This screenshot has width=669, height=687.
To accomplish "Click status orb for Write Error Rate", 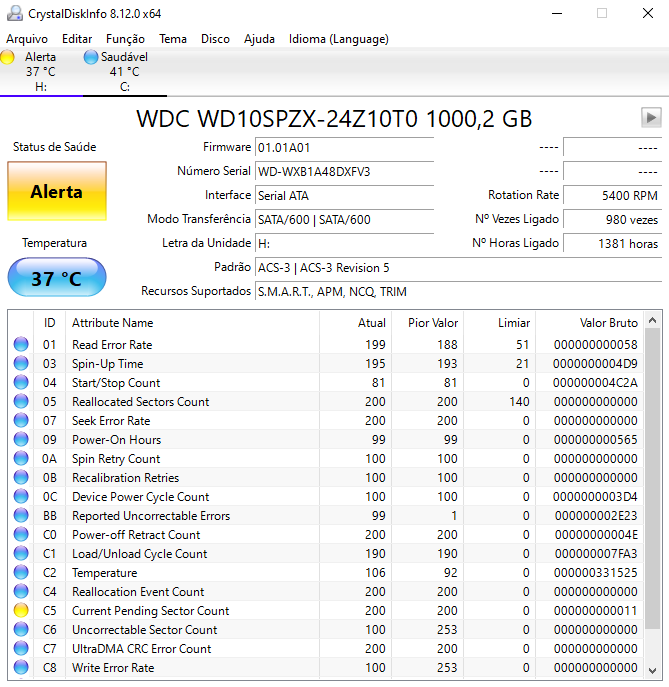I will 21,667.
